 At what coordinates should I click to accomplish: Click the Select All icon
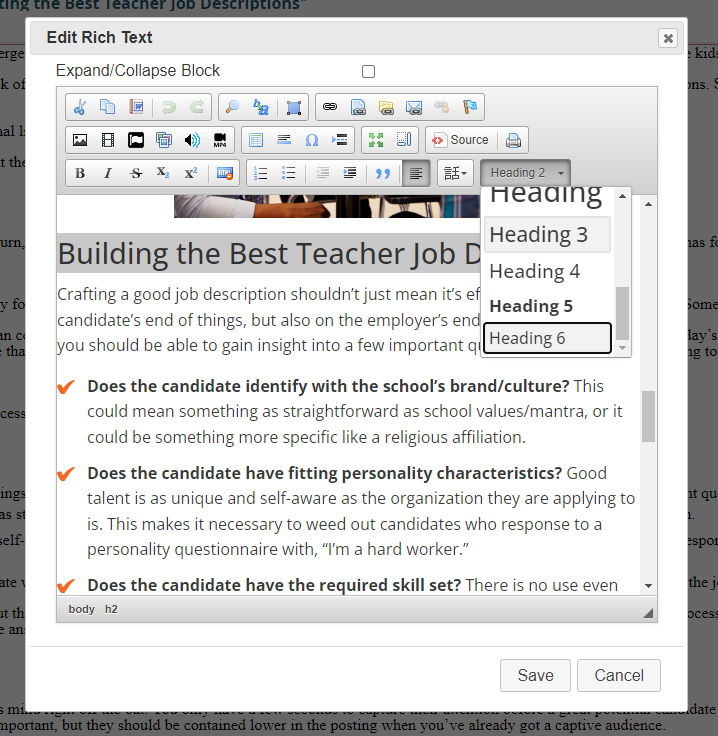pyautogui.click(x=294, y=107)
